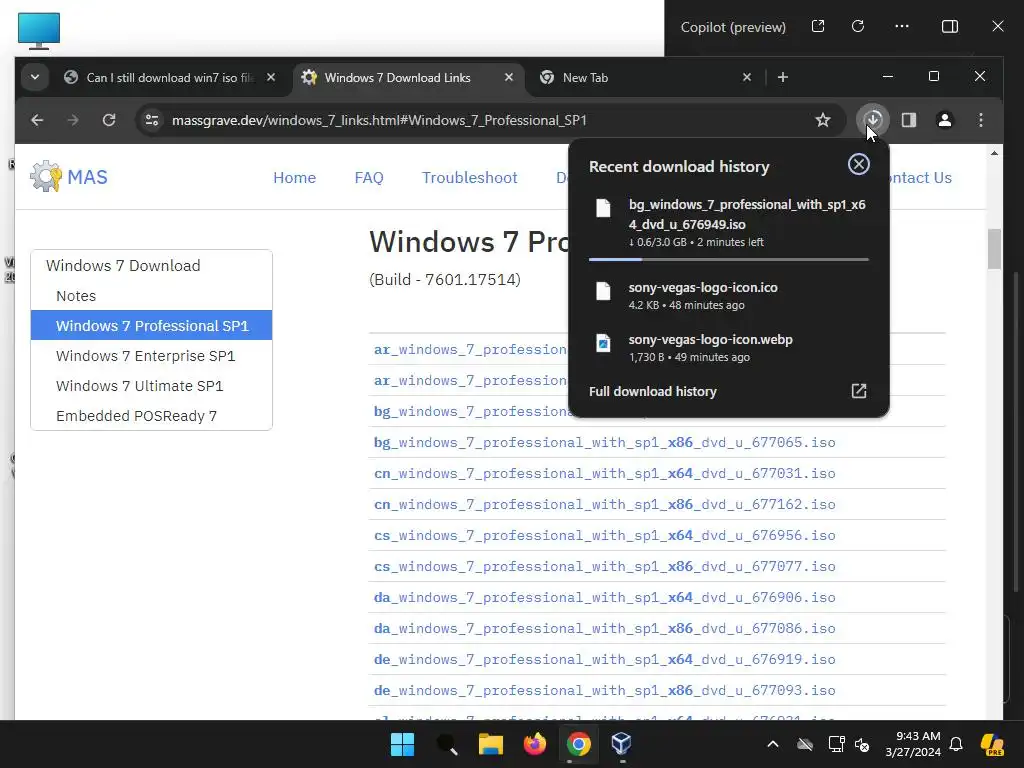1024x768 pixels.
Task: Open da x86 dvd_u_677086.iso link
Action: point(604,628)
